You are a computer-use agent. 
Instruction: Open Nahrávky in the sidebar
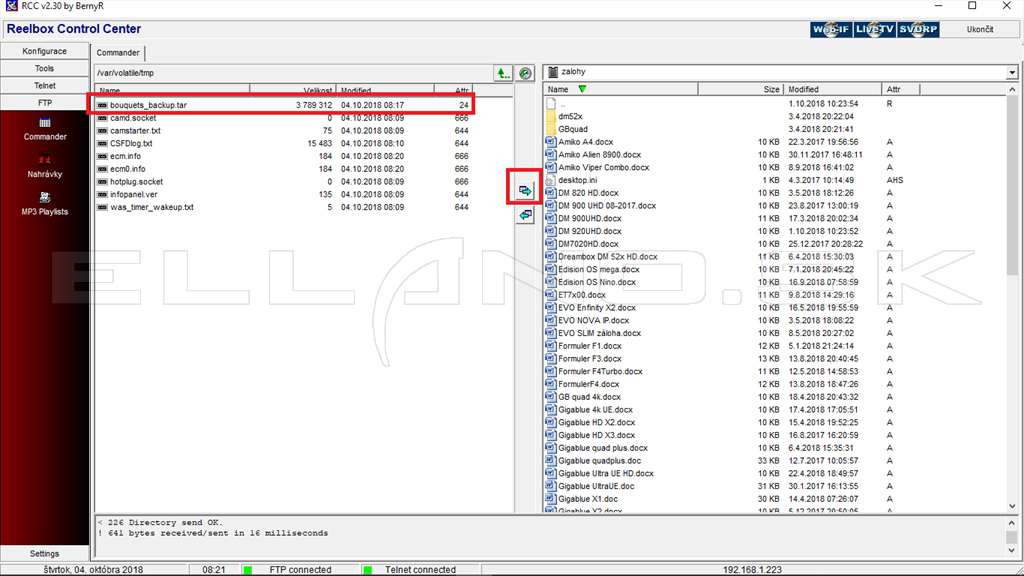[45, 167]
